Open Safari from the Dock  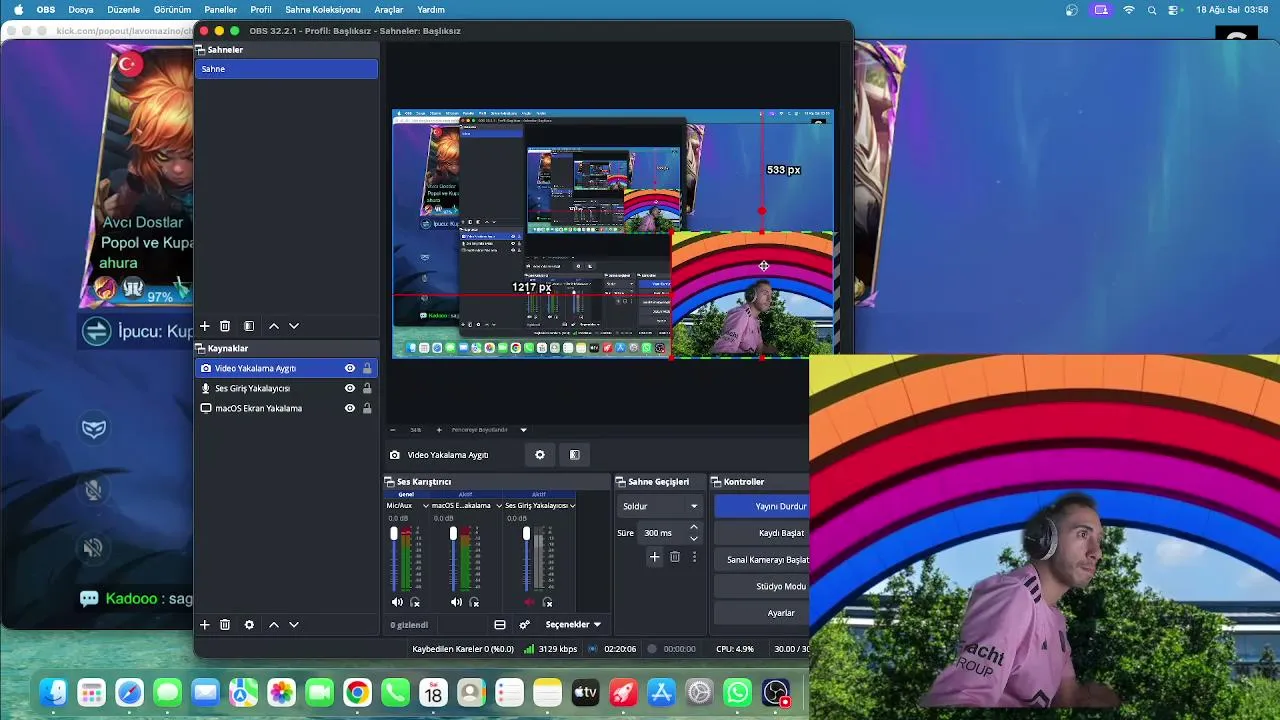[x=129, y=693]
